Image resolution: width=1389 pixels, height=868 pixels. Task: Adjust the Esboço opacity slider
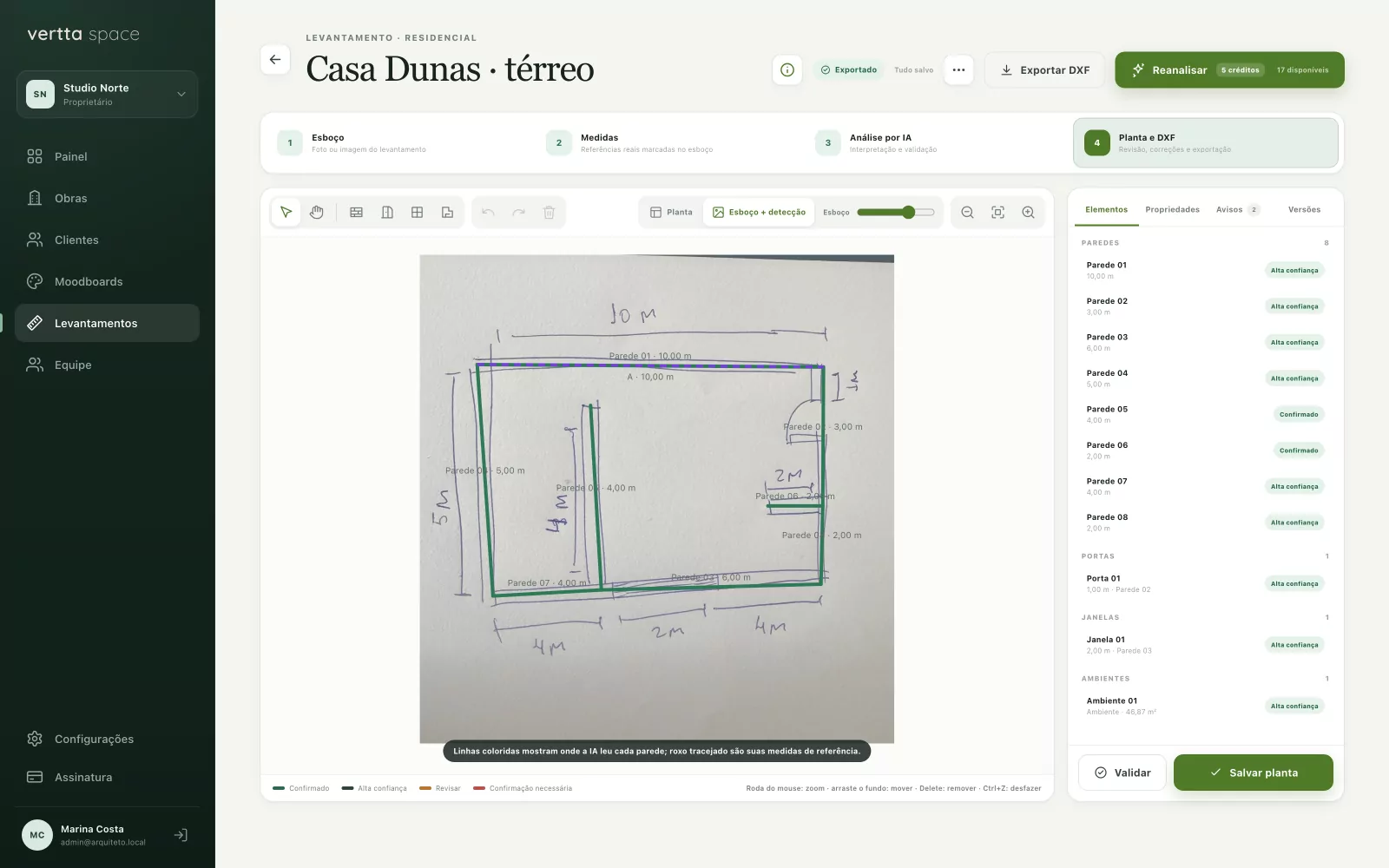click(896, 213)
